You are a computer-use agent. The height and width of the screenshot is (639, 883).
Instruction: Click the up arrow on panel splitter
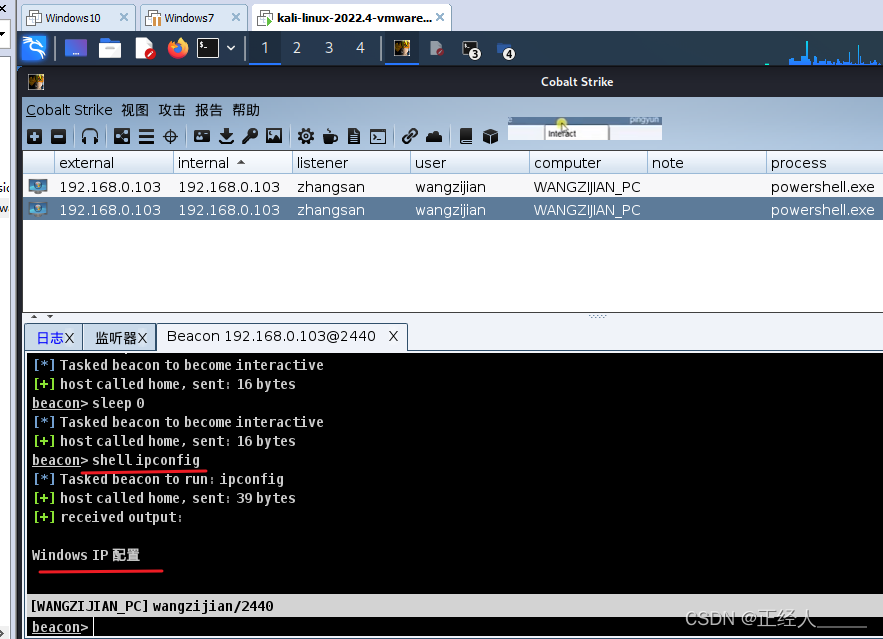click(x=34, y=317)
